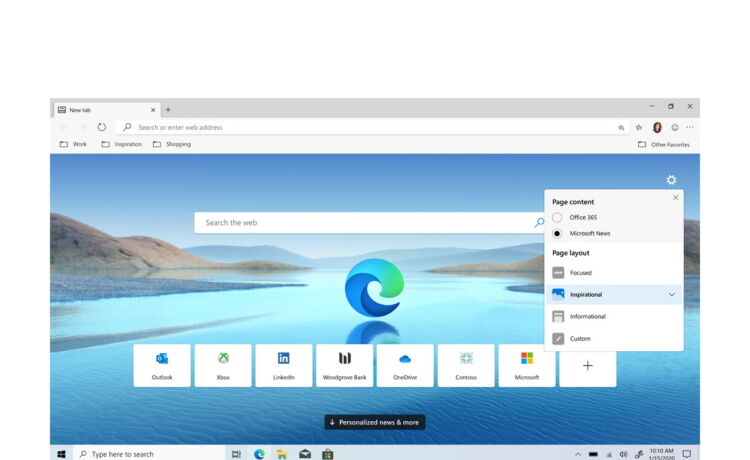This screenshot has height=460, width=750.
Task: Open the Shopping favorites folder
Action: tap(172, 144)
